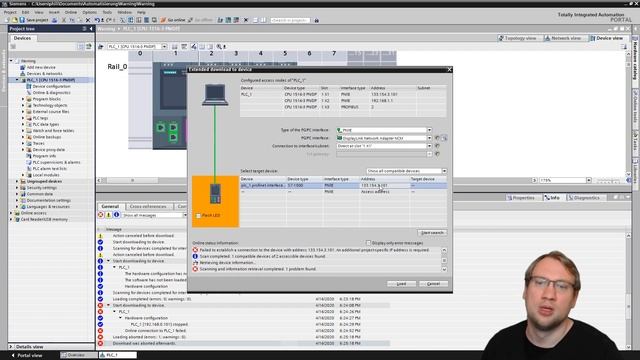Image resolution: width=640 pixels, height=360 pixels.
Task: Click Search in project field
Action: (290, 20)
